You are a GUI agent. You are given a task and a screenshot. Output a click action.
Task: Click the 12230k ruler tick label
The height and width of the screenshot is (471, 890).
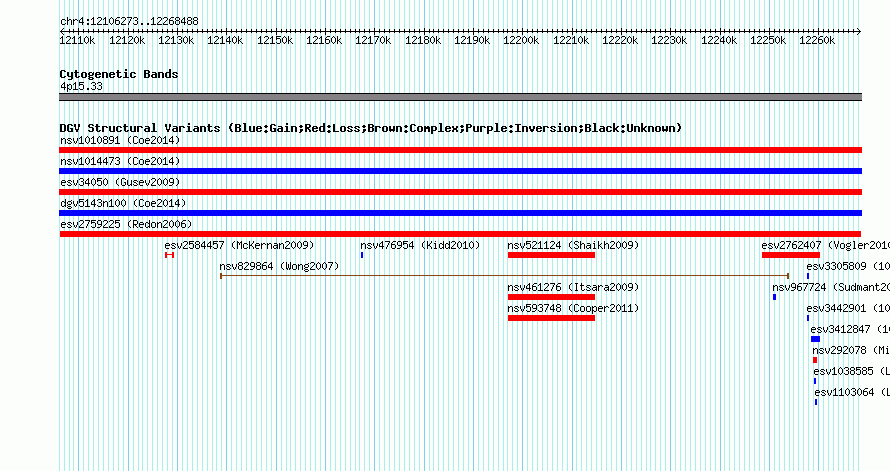[669, 40]
